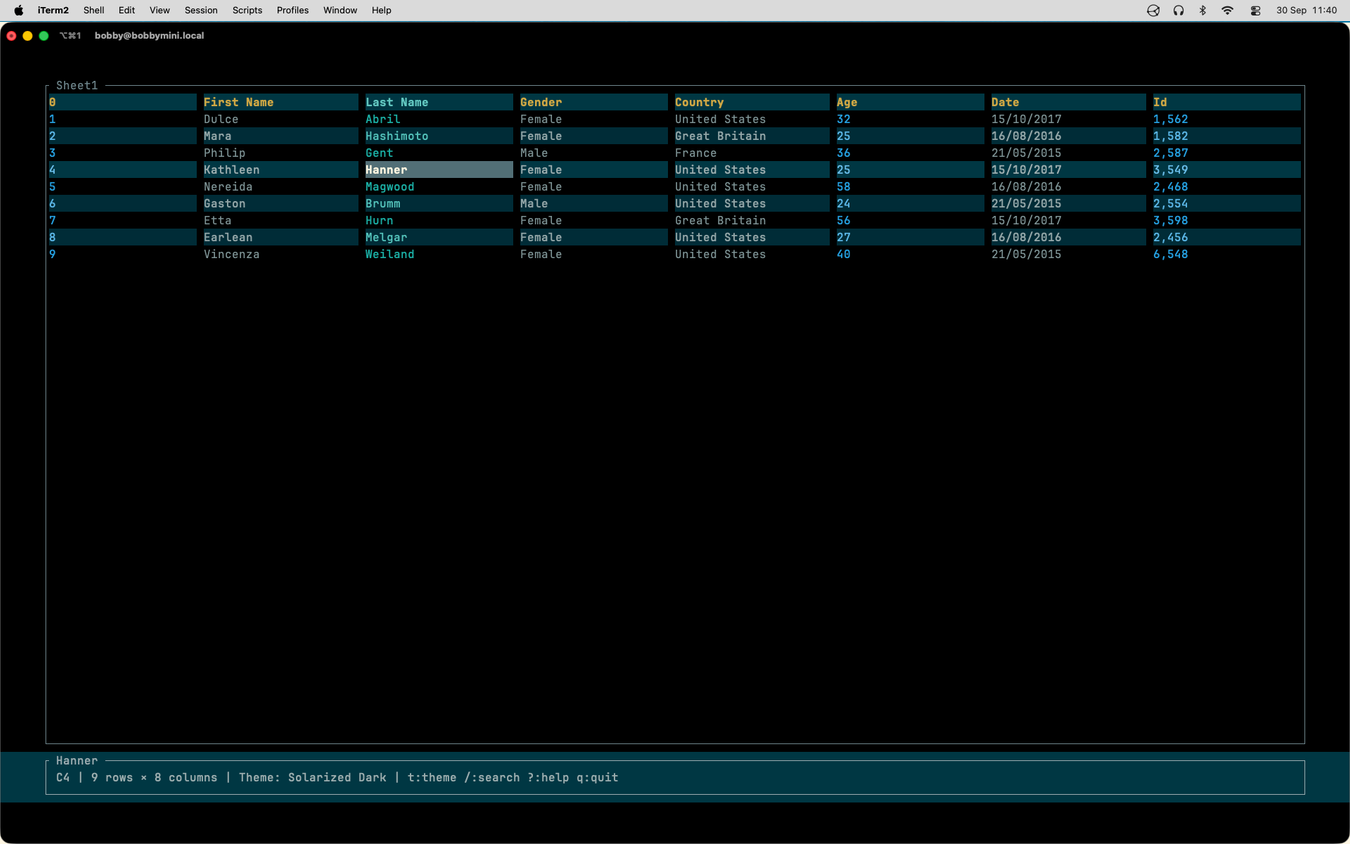1350x844 pixels.
Task: Click the Wi-Fi status icon
Action: (1227, 10)
